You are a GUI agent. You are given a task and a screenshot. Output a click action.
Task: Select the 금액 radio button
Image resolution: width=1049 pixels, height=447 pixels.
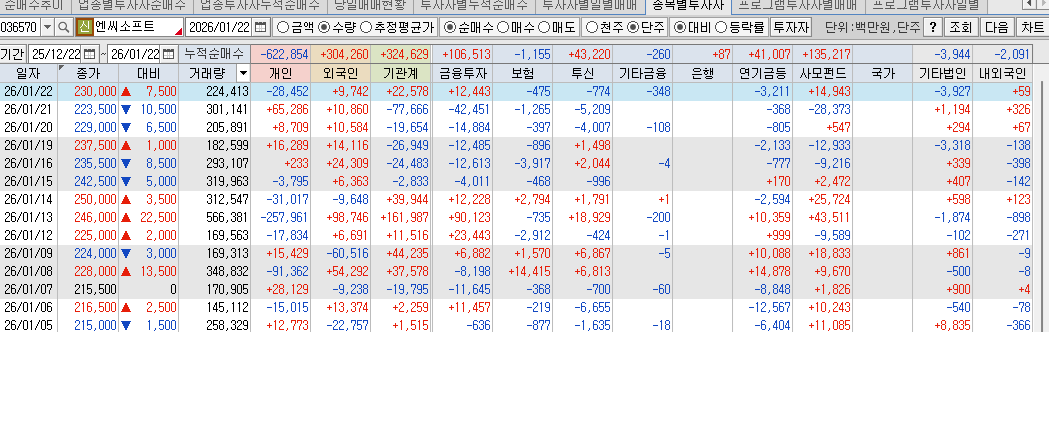(282, 27)
